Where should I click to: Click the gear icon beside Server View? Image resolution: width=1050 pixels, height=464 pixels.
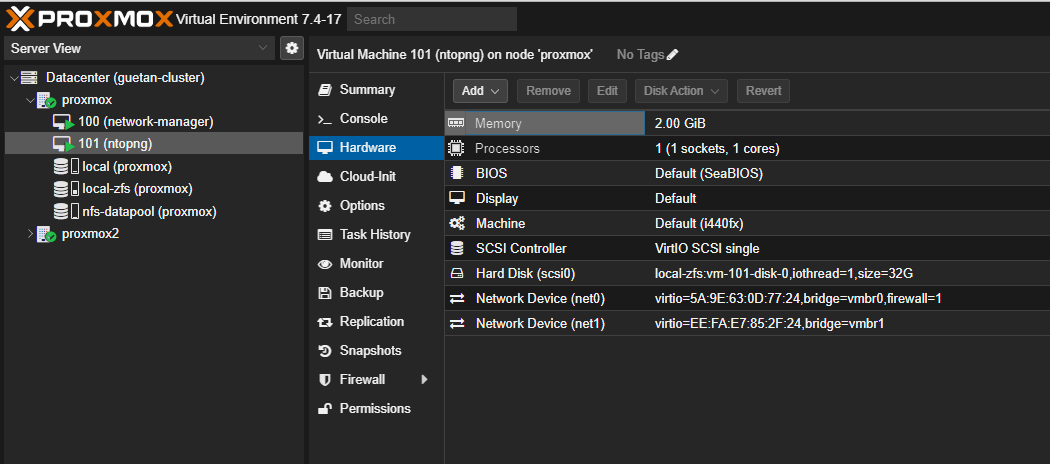pyautogui.click(x=292, y=48)
